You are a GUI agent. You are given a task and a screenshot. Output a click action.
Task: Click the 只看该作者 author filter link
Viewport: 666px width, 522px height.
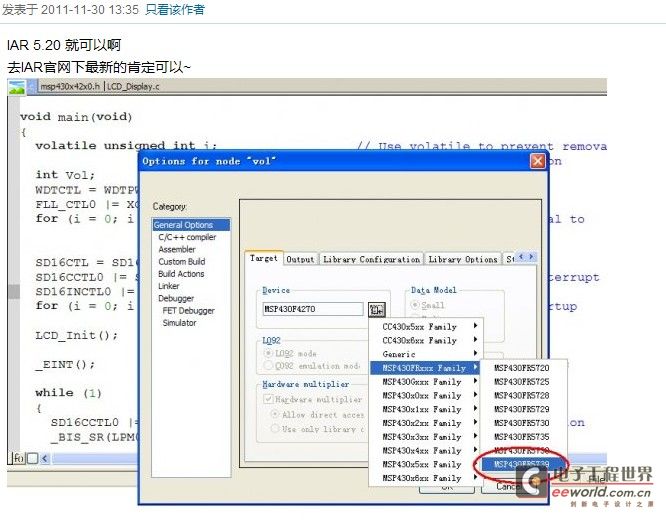click(x=175, y=9)
